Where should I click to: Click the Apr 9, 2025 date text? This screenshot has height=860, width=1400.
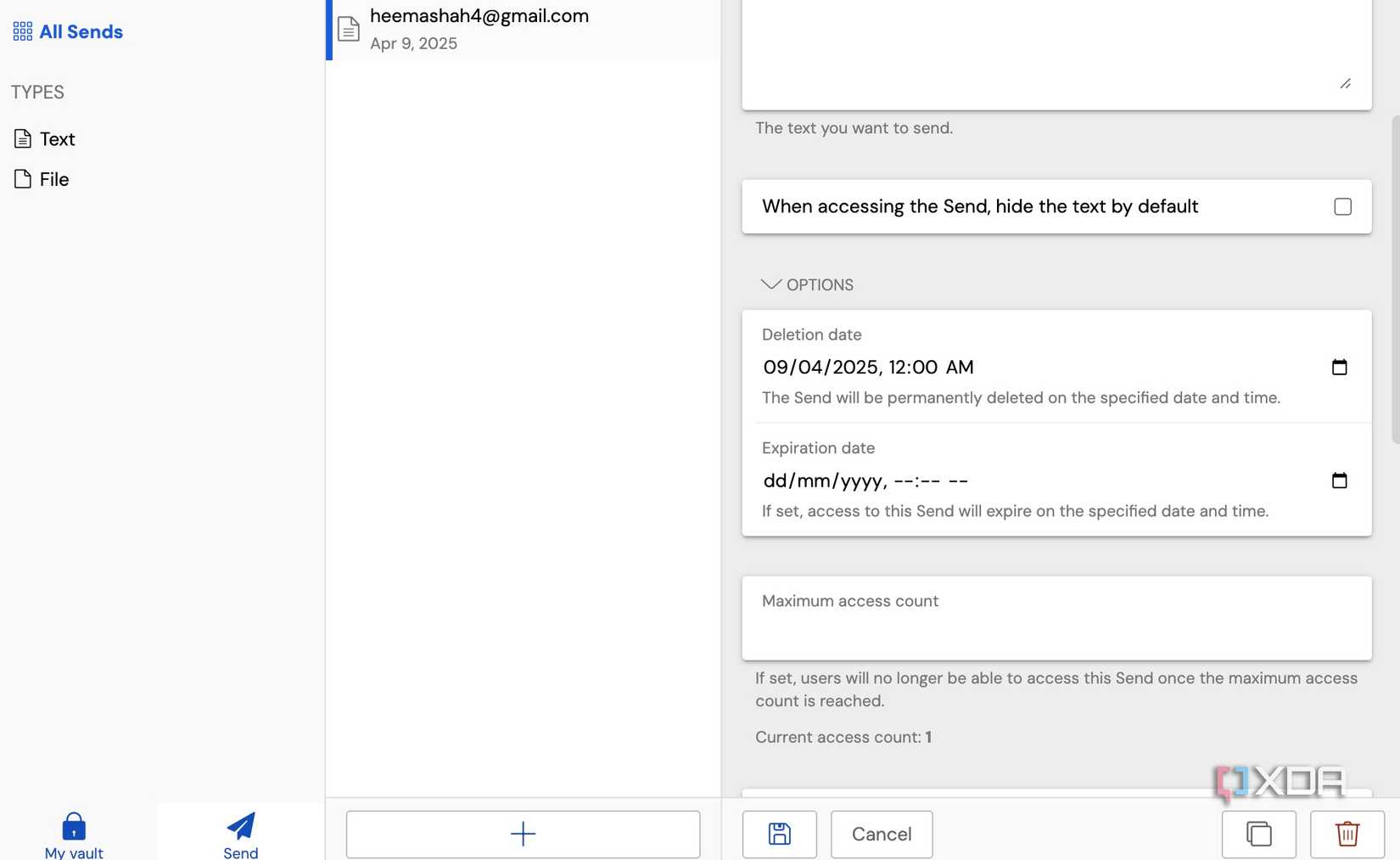413,43
